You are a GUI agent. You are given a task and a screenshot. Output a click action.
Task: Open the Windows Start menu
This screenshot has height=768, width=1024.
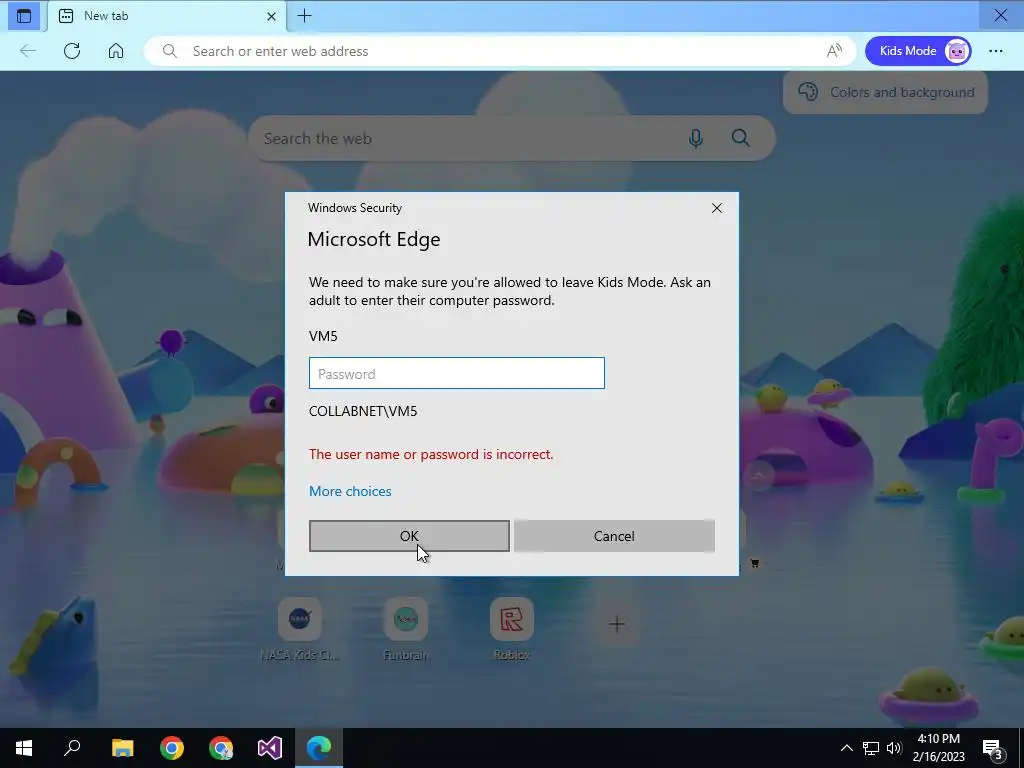point(24,748)
